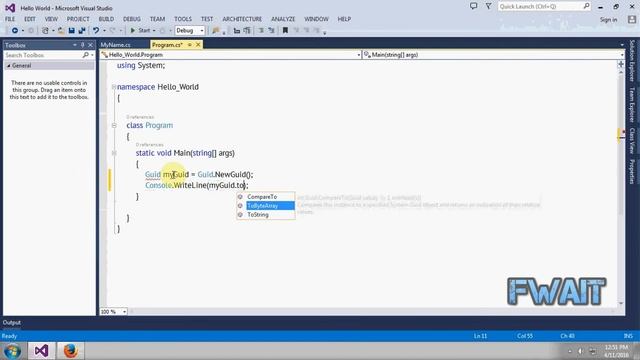Image resolution: width=640 pixels, height=360 pixels.
Task: Open the HELP menu
Action: 344,19
